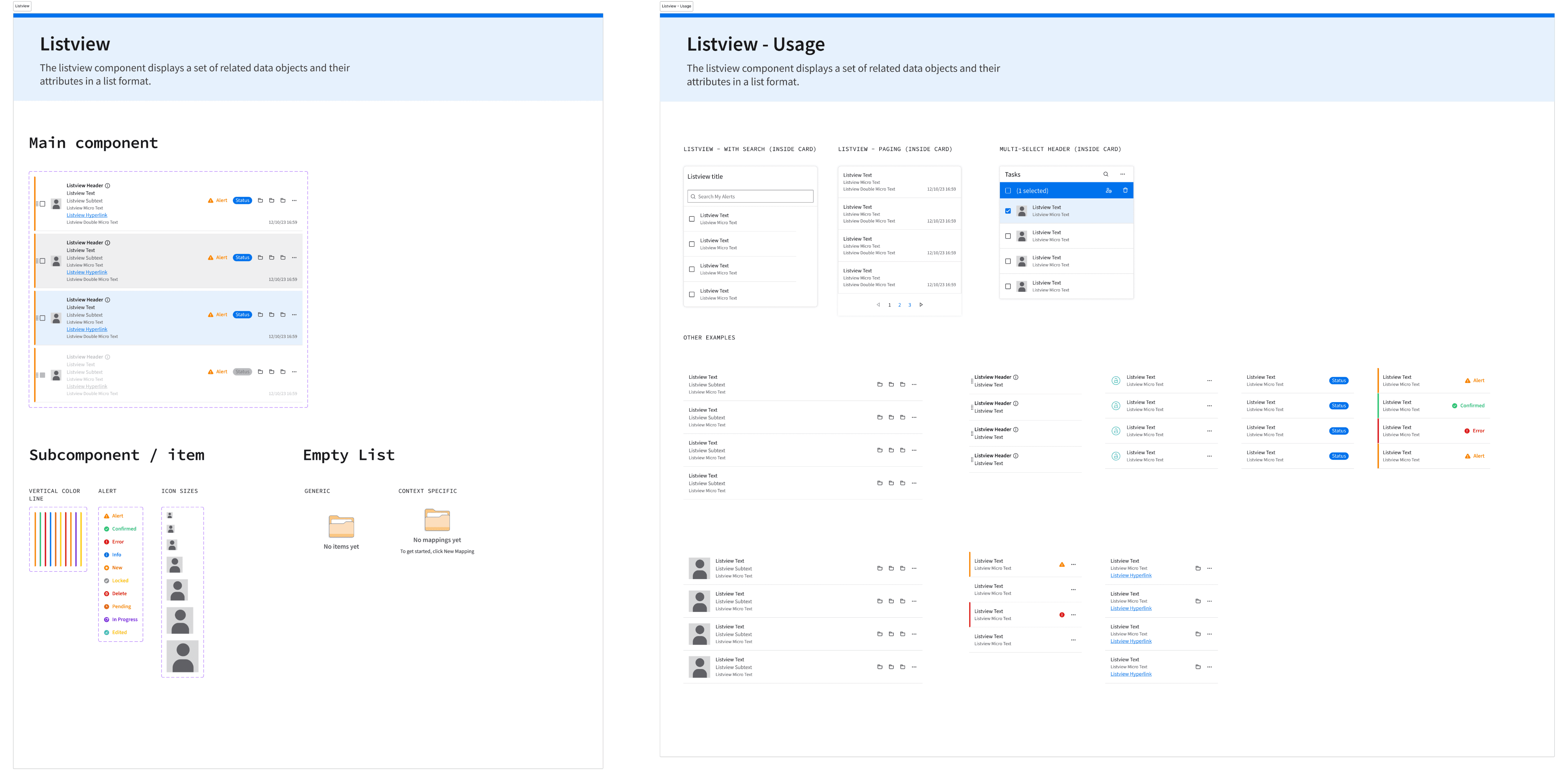Select page 1 in the pagination
The width and height of the screenshot is (1568, 782).
point(889,305)
